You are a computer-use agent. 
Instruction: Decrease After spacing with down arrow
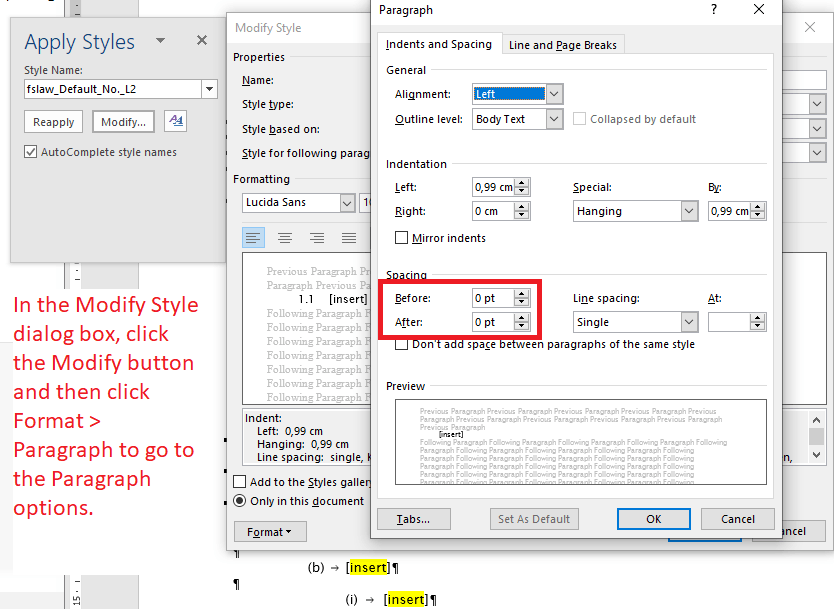point(522,326)
